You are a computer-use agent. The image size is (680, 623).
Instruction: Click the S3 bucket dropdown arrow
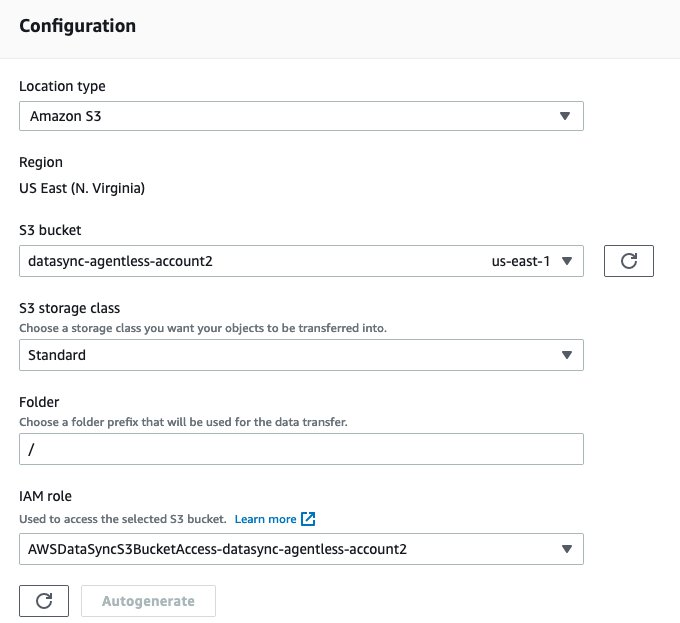pyautogui.click(x=566, y=262)
